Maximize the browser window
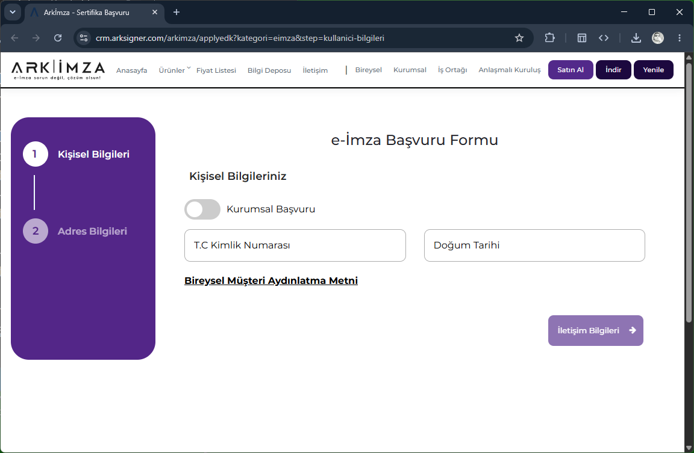This screenshot has width=694, height=453. pyautogui.click(x=652, y=12)
